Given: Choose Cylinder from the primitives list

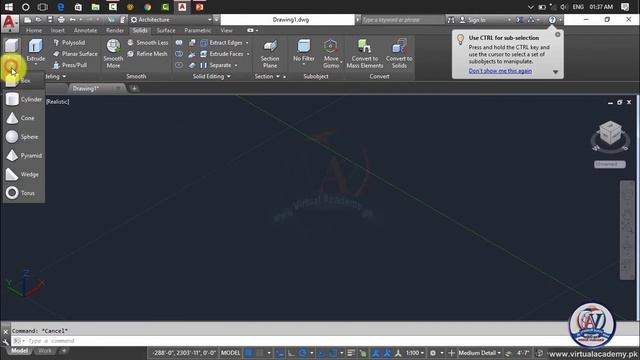Looking at the screenshot, I should 24,99.
